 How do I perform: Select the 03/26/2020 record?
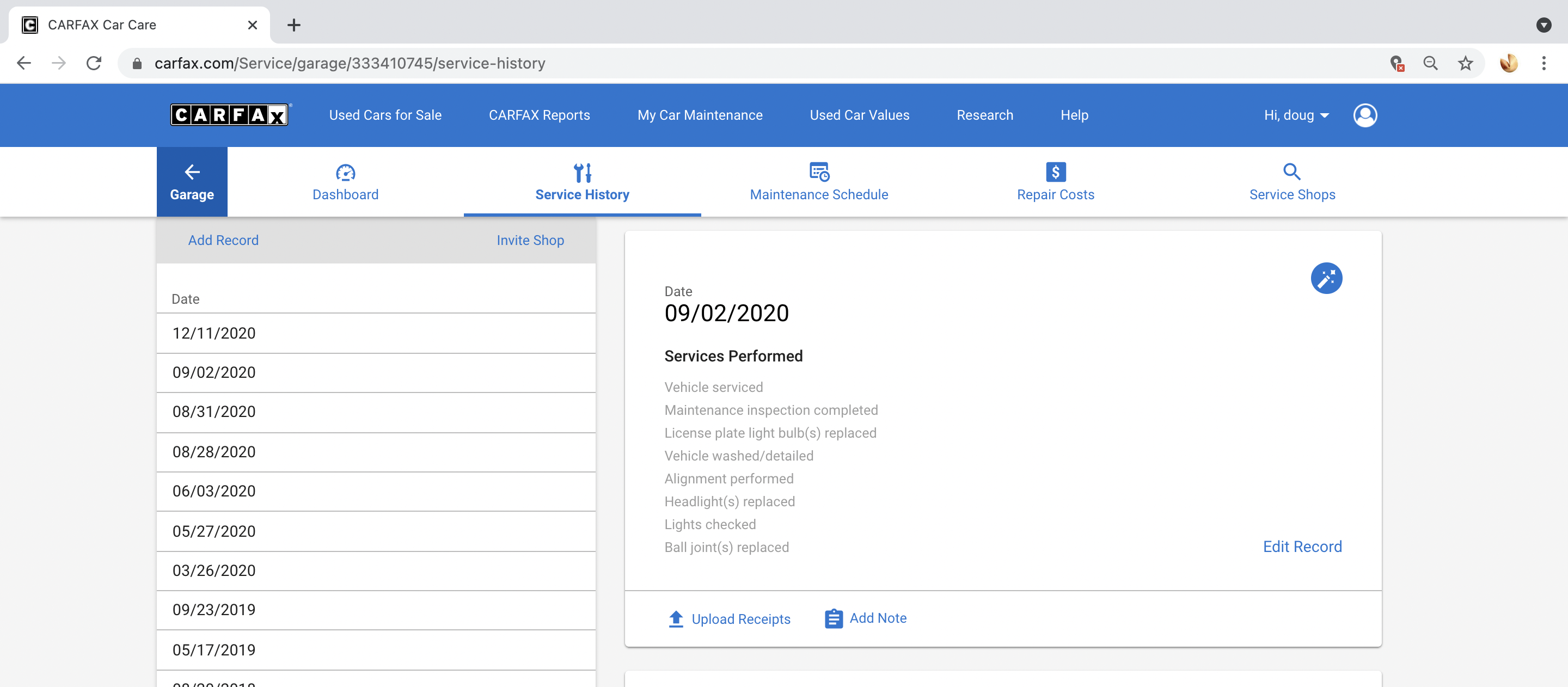[x=376, y=571]
